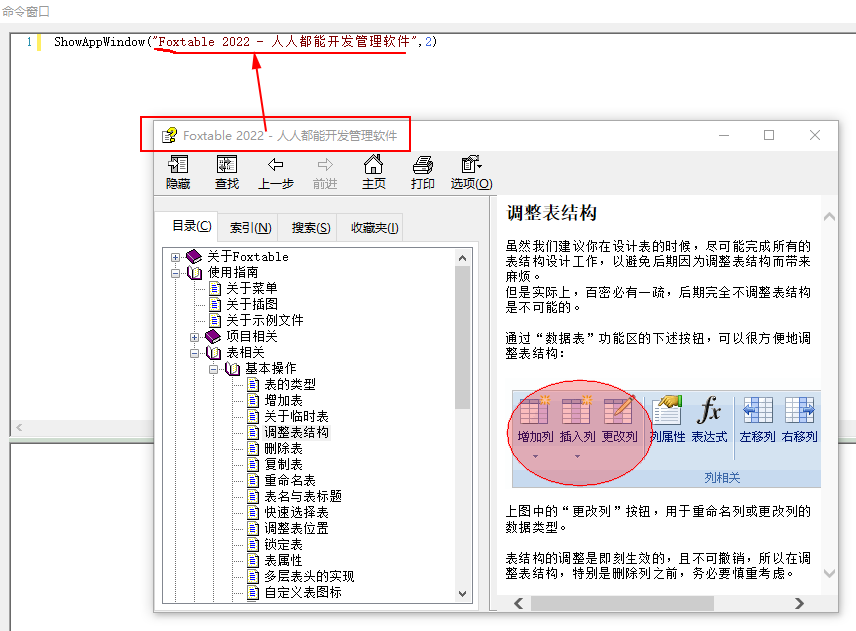Click the page icon beside 表的类型
The height and width of the screenshot is (631, 856).
coord(253,384)
